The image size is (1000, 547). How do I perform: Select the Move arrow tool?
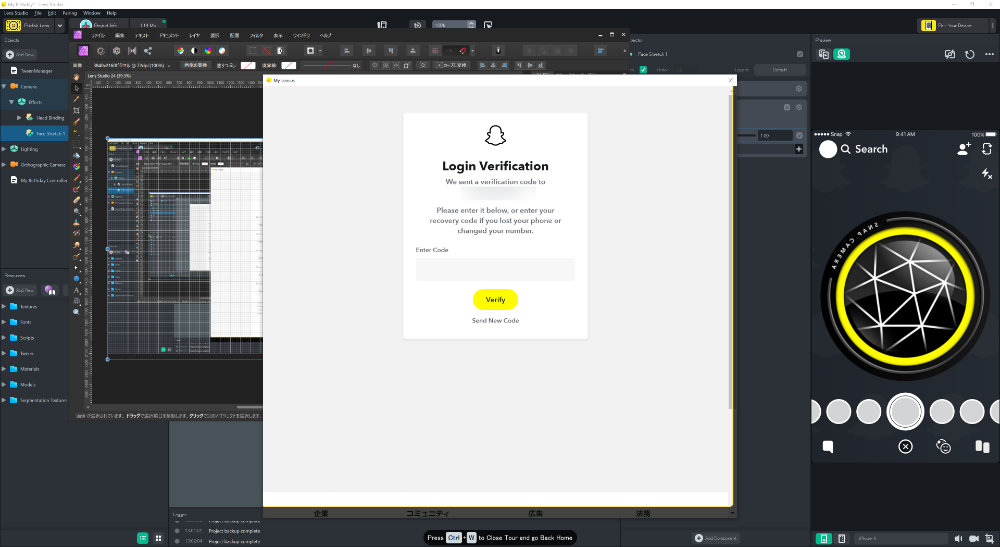[x=77, y=88]
